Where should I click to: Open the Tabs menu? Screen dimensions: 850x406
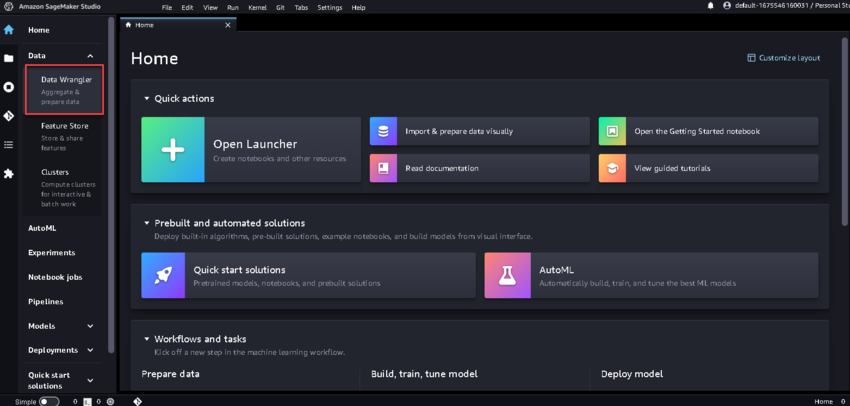301,8
